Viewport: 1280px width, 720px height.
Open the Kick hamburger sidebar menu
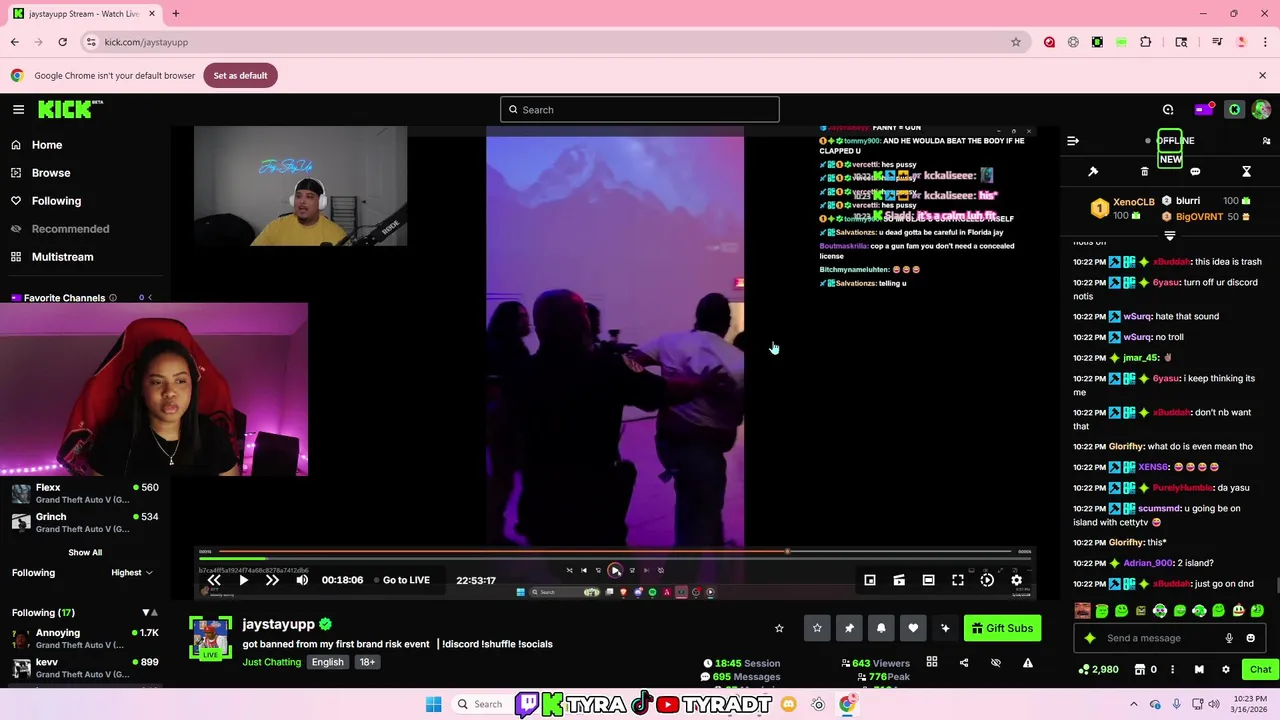[x=18, y=109]
